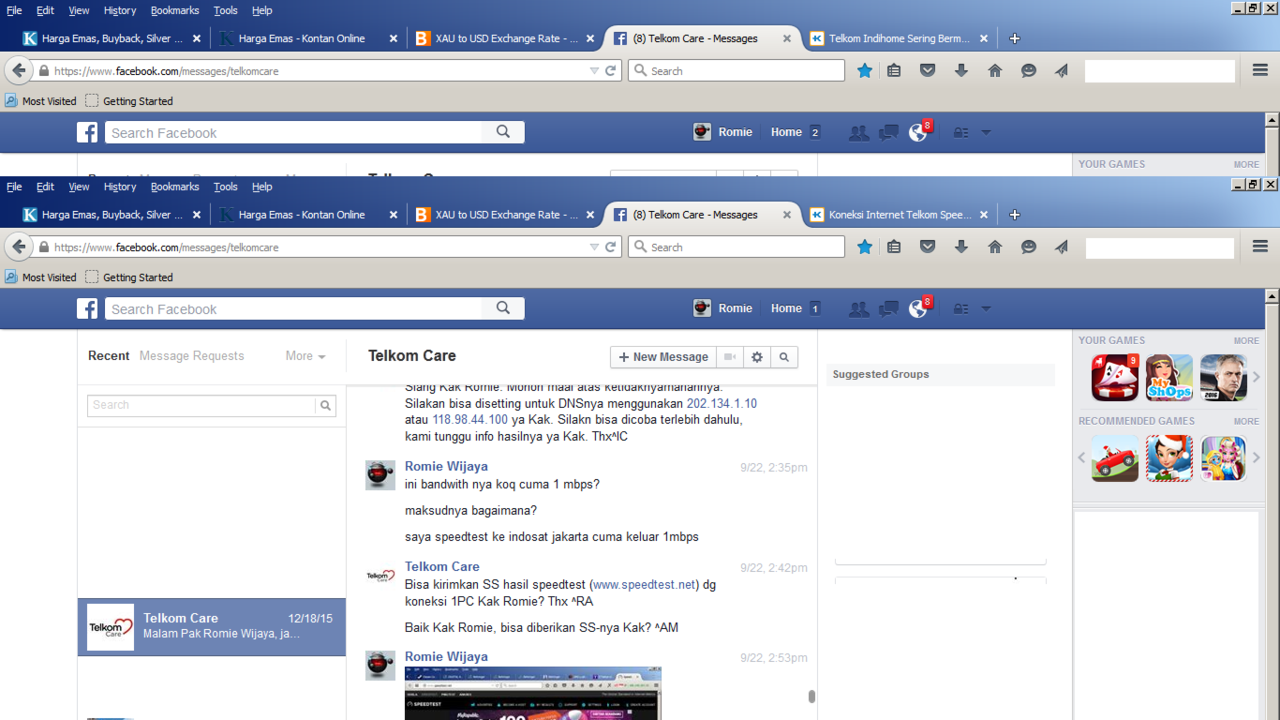This screenshot has width=1280, height=720.
Task: Click the bookmark star in the back window
Action: pos(865,71)
